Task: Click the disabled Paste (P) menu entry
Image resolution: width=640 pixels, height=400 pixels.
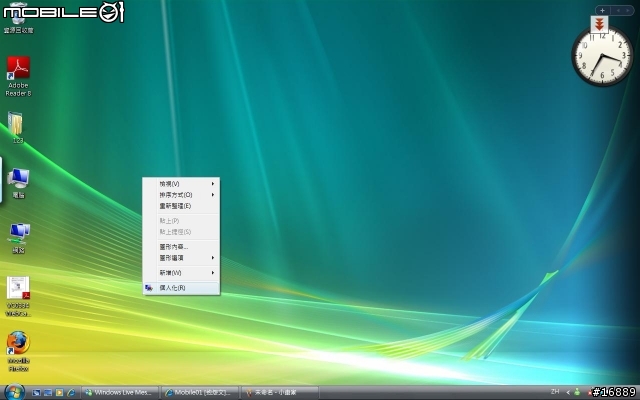Action: tap(181, 221)
